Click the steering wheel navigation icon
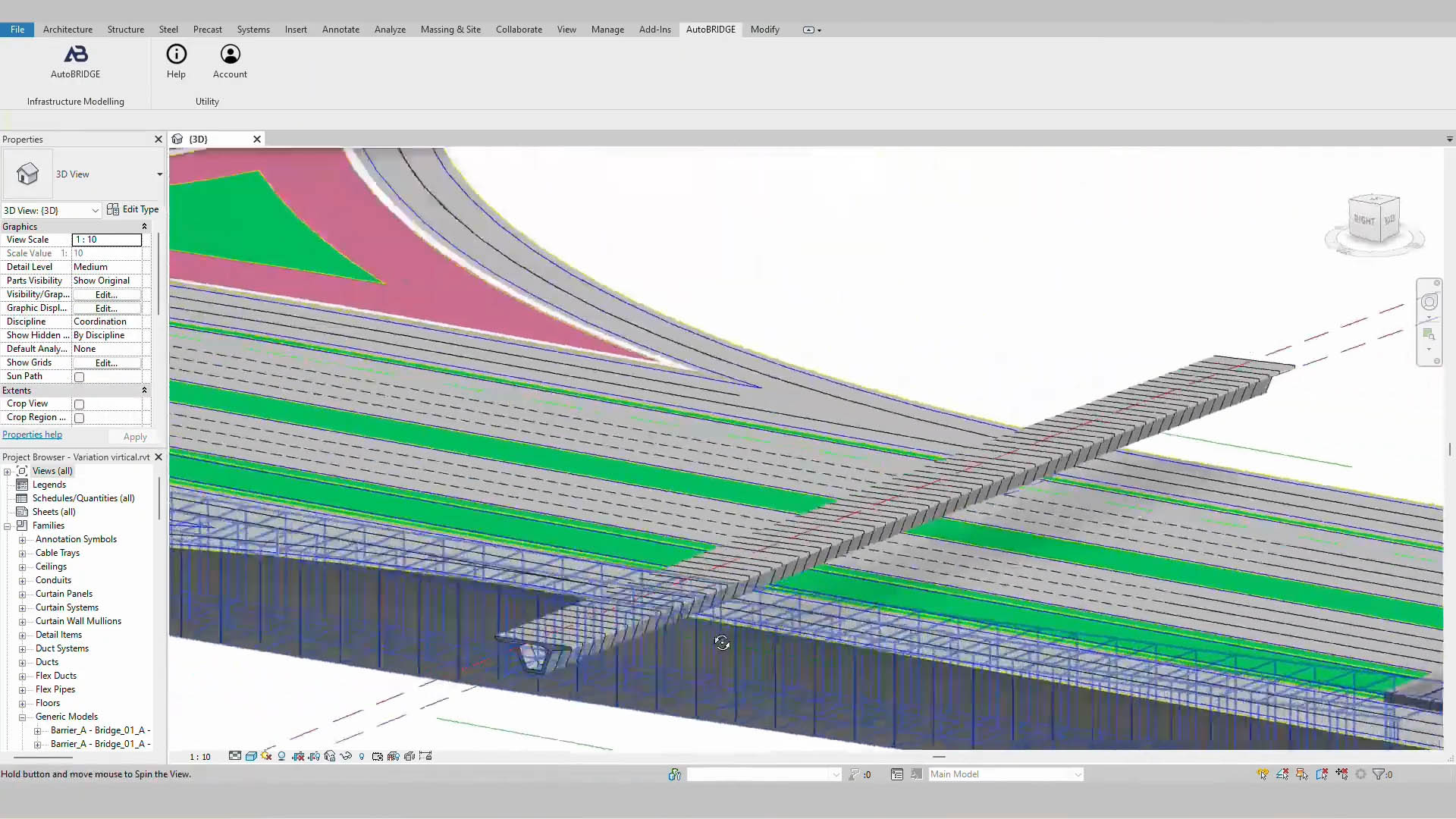Image resolution: width=1456 pixels, height=819 pixels. click(1429, 302)
